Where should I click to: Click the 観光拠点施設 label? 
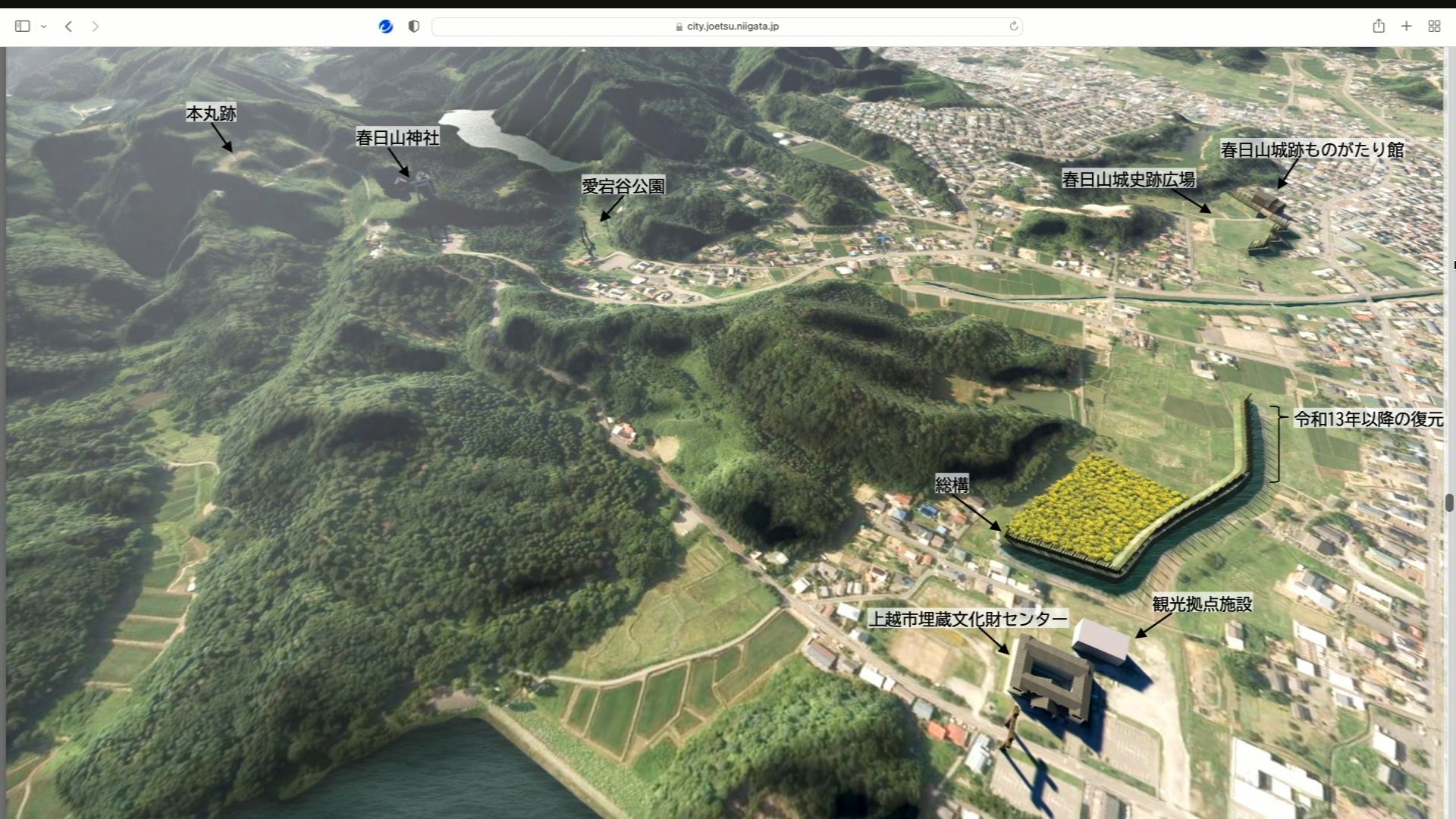point(1202,604)
